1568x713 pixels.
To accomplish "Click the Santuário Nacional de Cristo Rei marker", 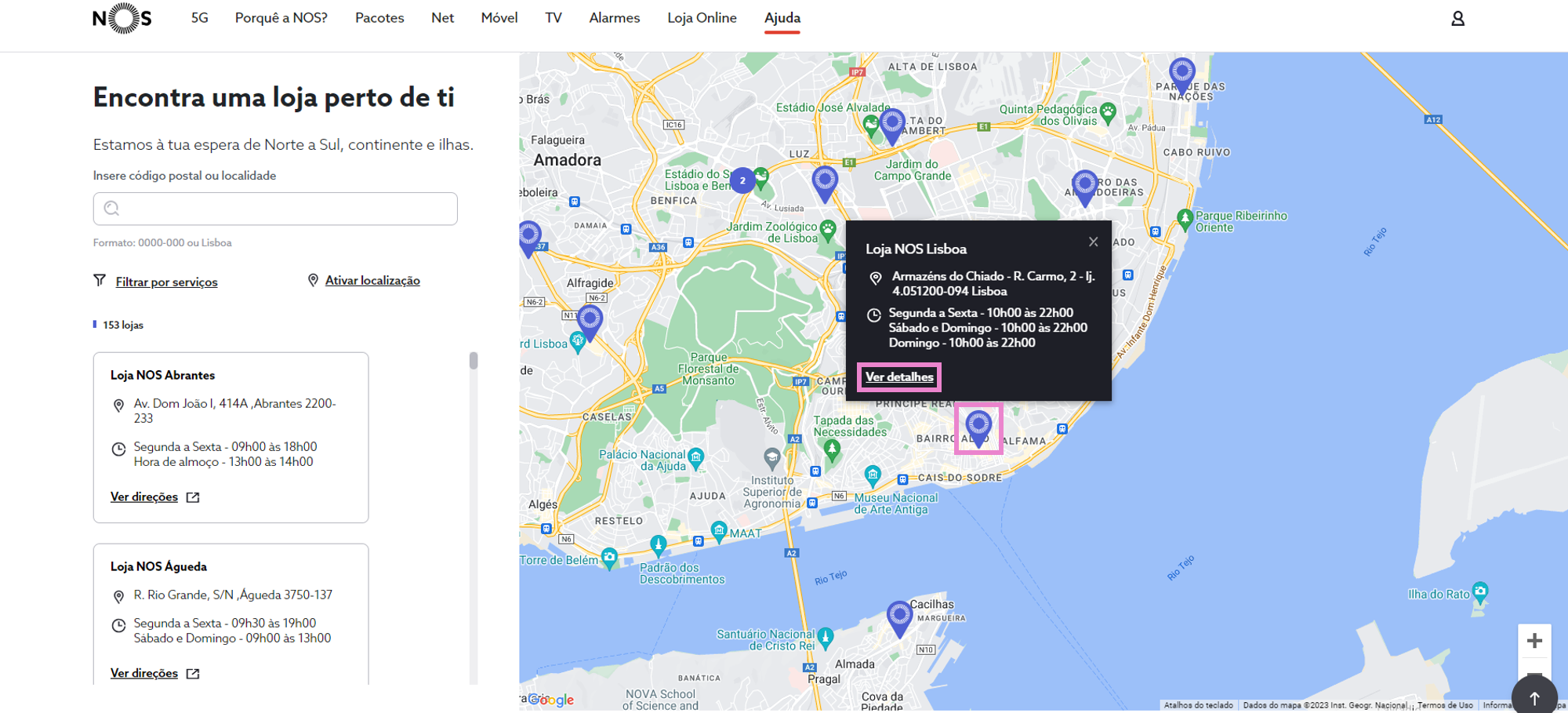I will 826,638.
